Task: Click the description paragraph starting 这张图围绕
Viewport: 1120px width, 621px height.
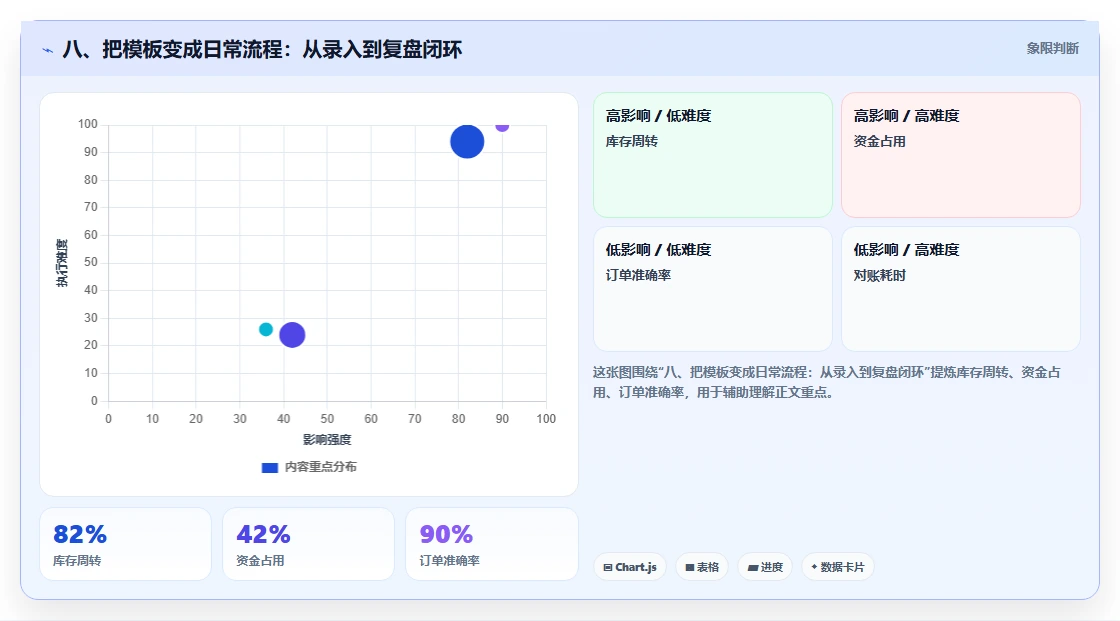Action: click(x=826, y=382)
